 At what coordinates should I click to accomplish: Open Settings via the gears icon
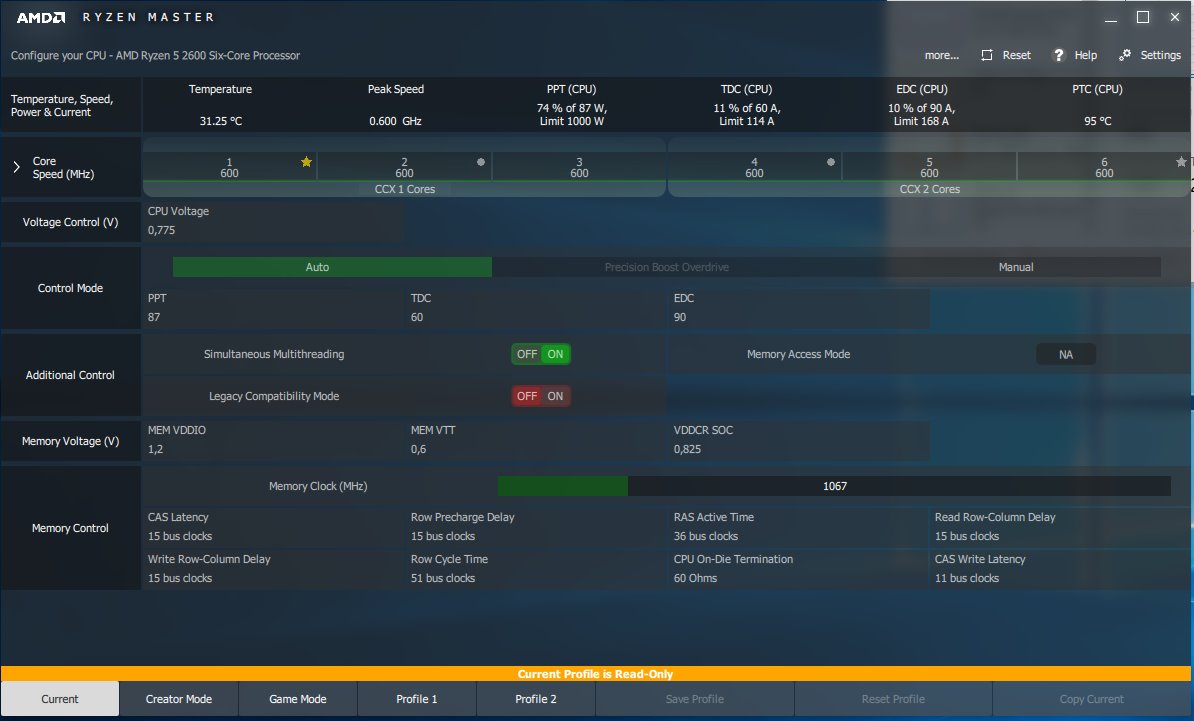coord(1125,55)
